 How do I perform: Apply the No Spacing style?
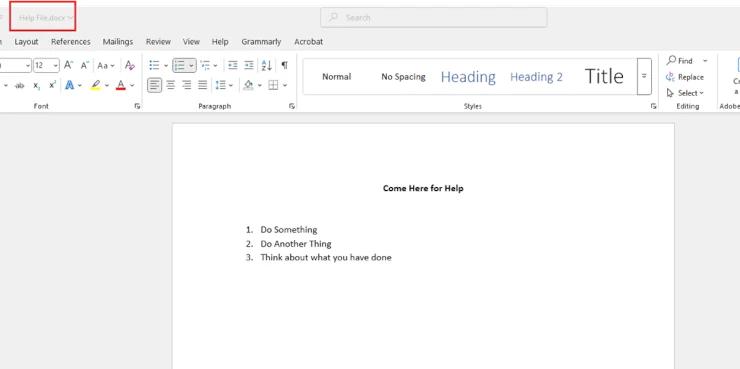coord(404,76)
